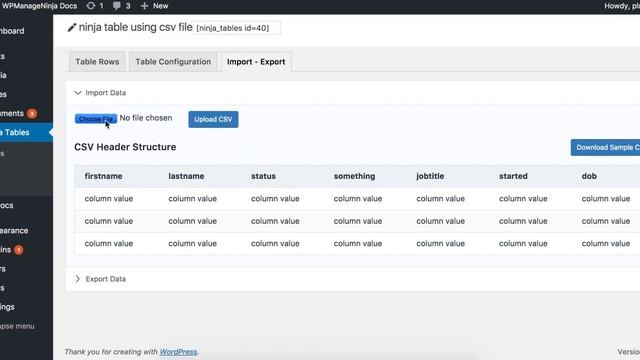
Task: Open Plugins sidebar item with badge 1
Action: point(11,249)
